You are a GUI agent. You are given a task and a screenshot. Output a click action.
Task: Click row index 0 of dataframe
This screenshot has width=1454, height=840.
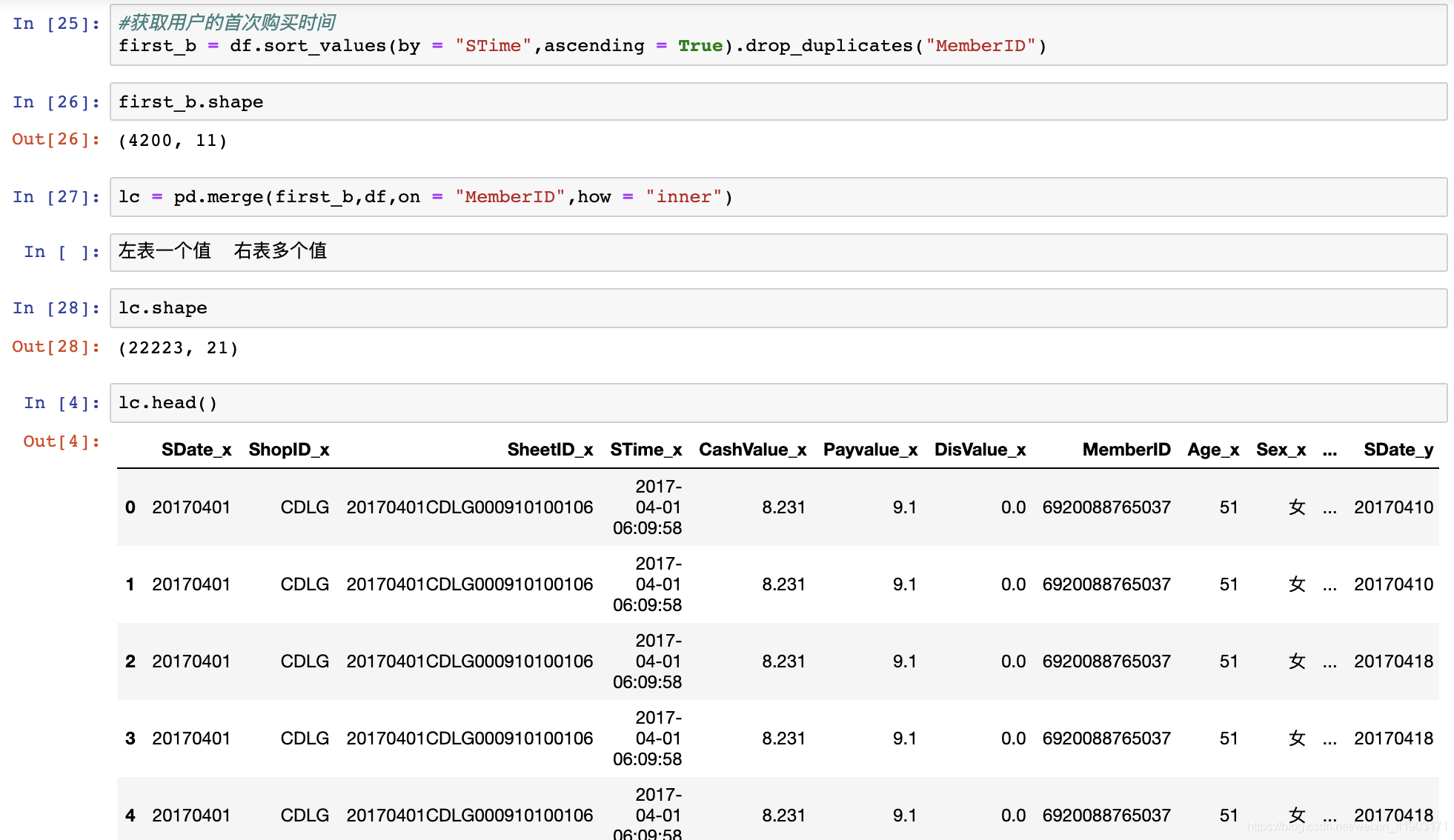tap(130, 507)
